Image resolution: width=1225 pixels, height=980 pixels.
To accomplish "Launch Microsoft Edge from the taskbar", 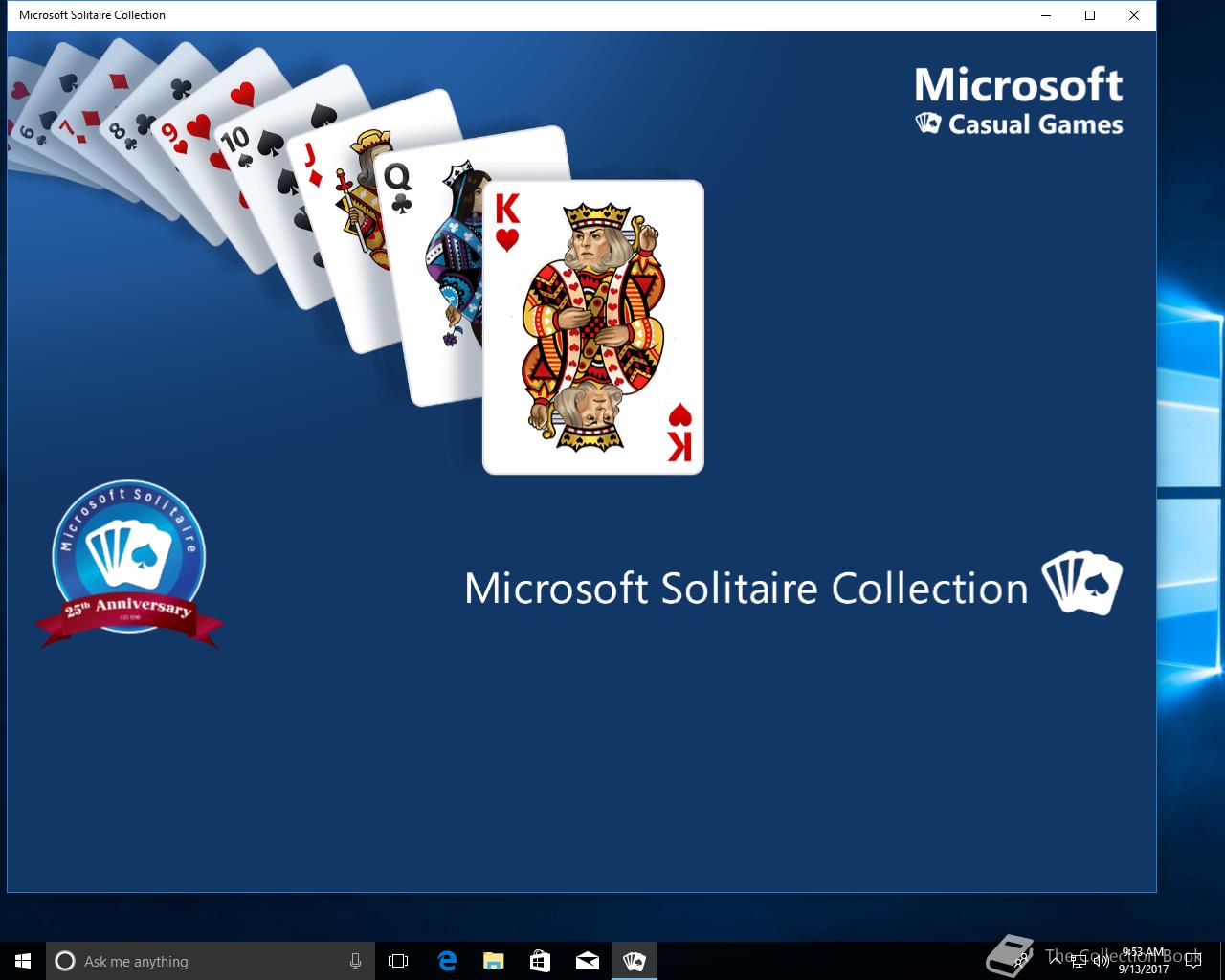I will pos(446,961).
